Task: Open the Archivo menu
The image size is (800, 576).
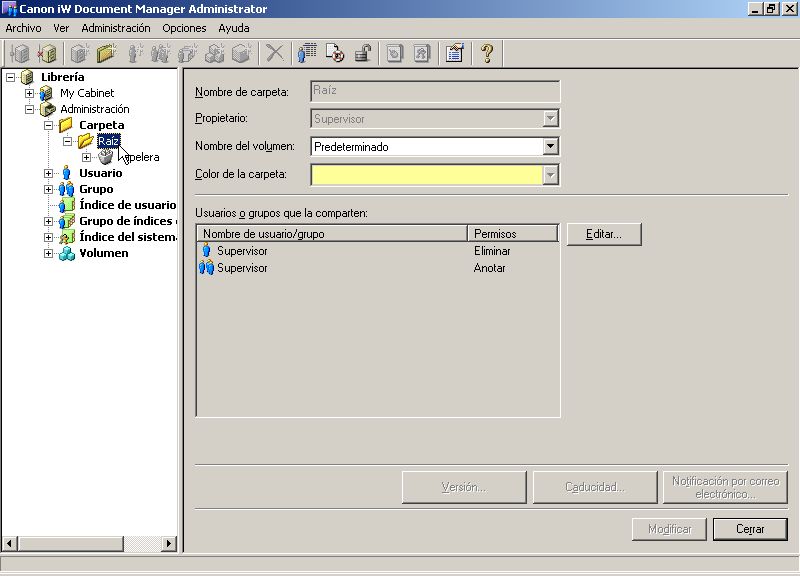Action: pyautogui.click(x=23, y=28)
